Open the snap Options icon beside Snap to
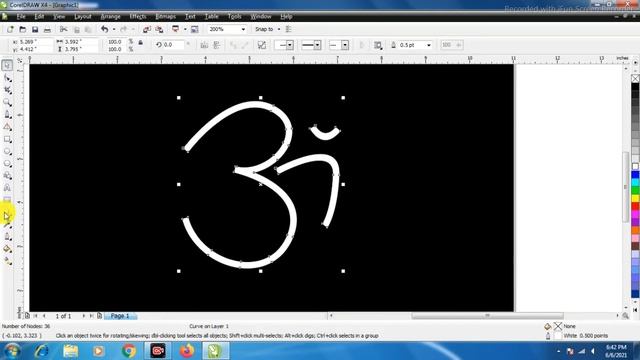Viewport: 640px width, 360px height. (289, 29)
